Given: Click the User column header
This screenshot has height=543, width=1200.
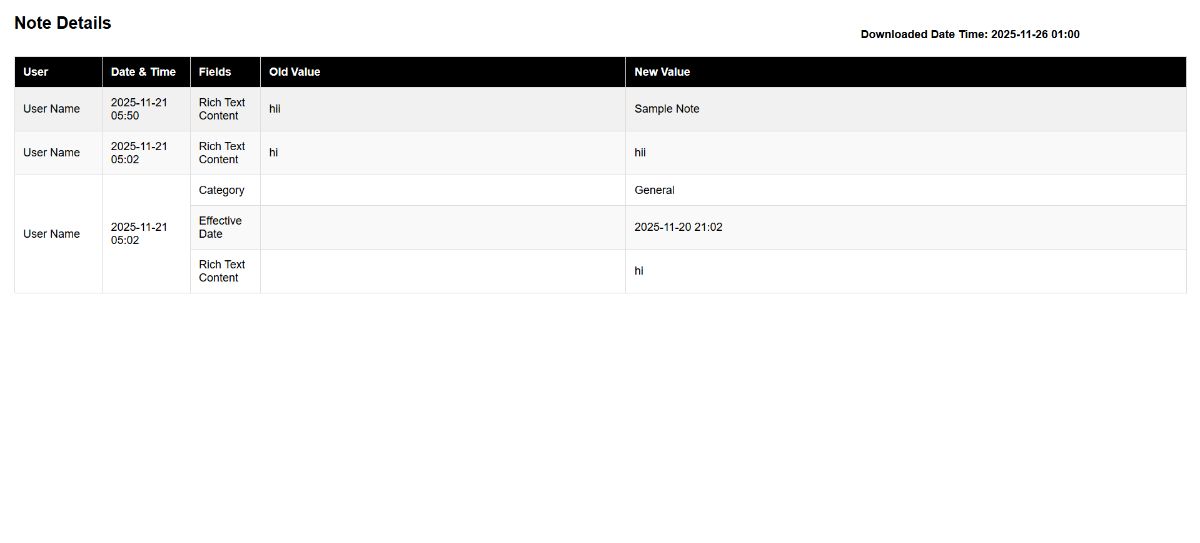Looking at the screenshot, I should click(36, 72).
